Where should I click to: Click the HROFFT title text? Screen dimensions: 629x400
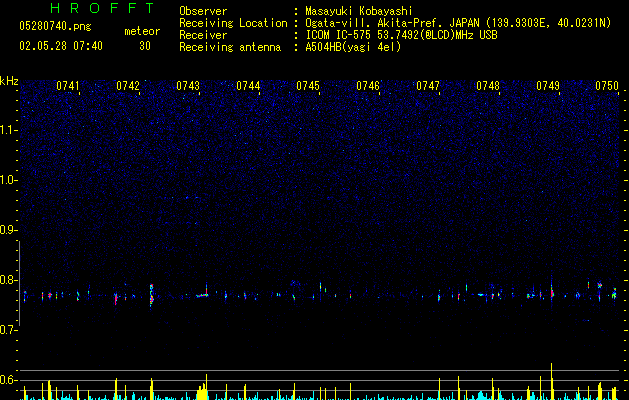(x=102, y=8)
